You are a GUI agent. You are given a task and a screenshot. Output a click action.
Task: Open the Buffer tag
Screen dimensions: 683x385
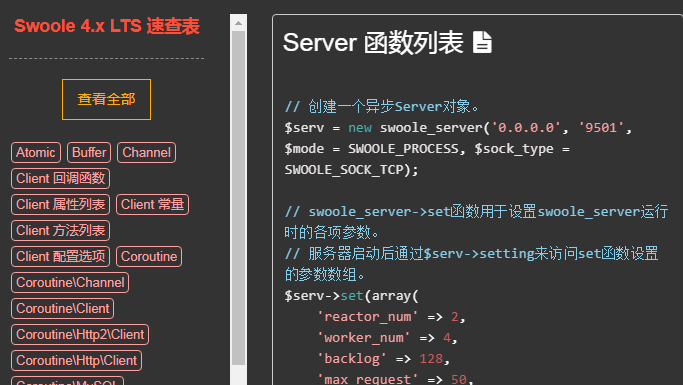[89, 152]
